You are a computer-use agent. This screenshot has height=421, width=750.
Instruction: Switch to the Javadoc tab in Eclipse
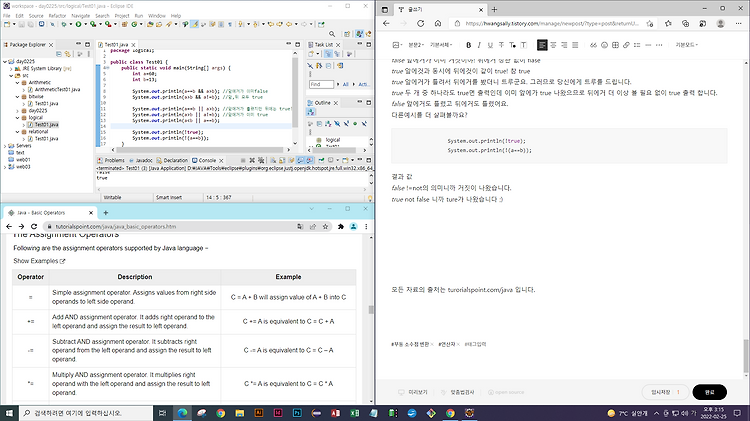(x=141, y=160)
